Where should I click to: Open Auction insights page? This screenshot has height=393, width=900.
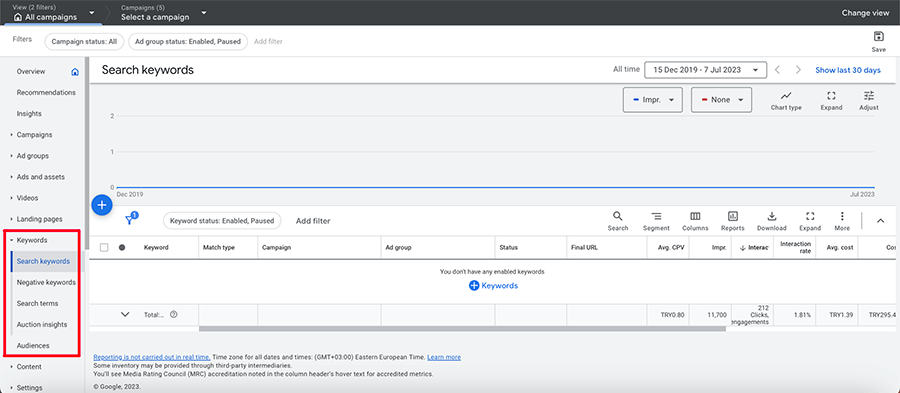[42, 325]
